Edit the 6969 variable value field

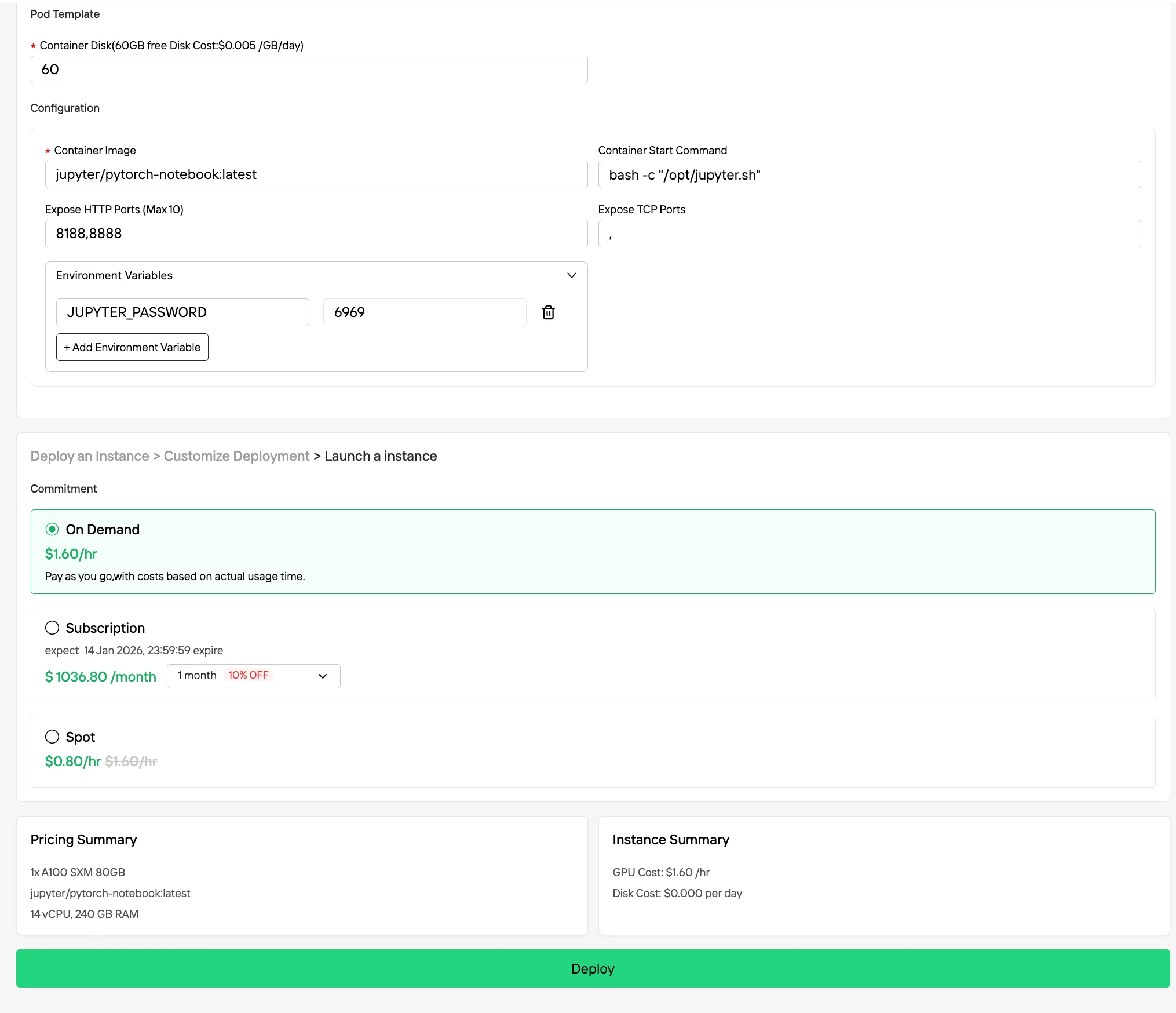point(425,312)
